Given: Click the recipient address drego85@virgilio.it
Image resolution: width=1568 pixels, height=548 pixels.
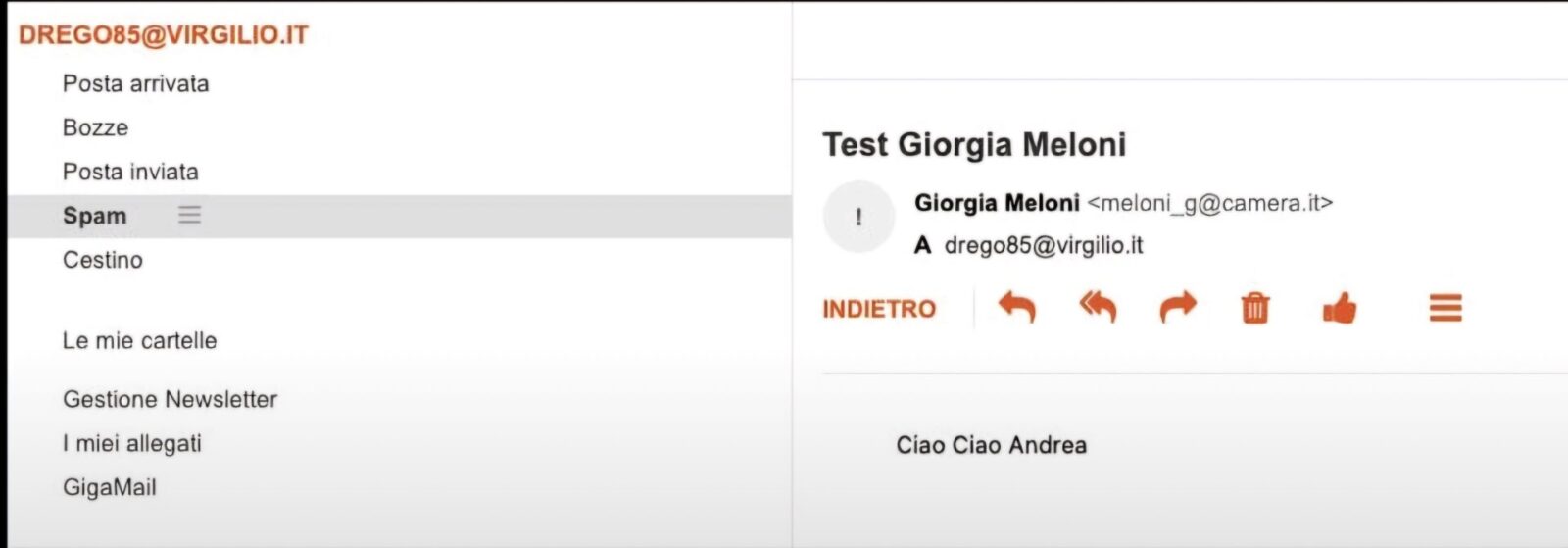Looking at the screenshot, I should (1043, 245).
